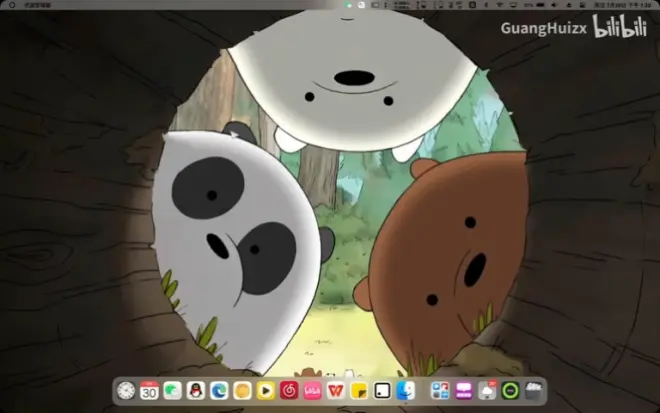Open the Calendar showing date 30
The width and height of the screenshot is (660, 413).
pyautogui.click(x=149, y=390)
